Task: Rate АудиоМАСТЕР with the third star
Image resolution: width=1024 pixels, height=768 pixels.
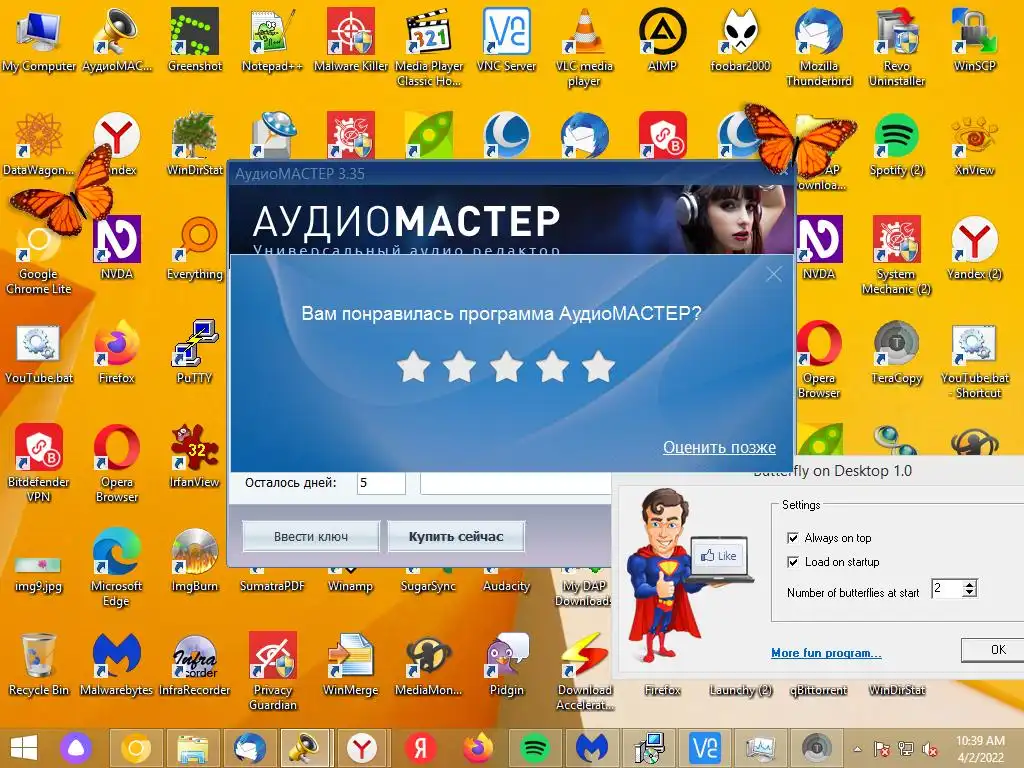Action: [506, 366]
